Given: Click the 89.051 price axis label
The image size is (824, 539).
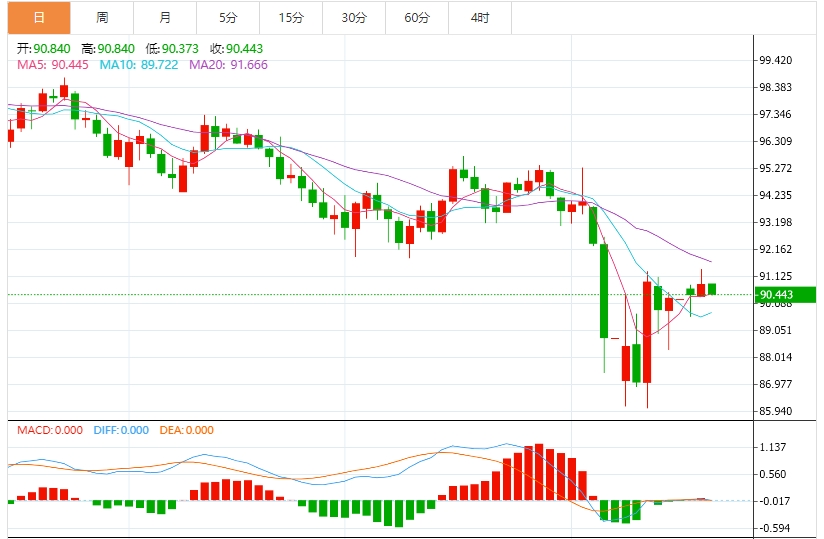Looking at the screenshot, I should click(x=776, y=330).
